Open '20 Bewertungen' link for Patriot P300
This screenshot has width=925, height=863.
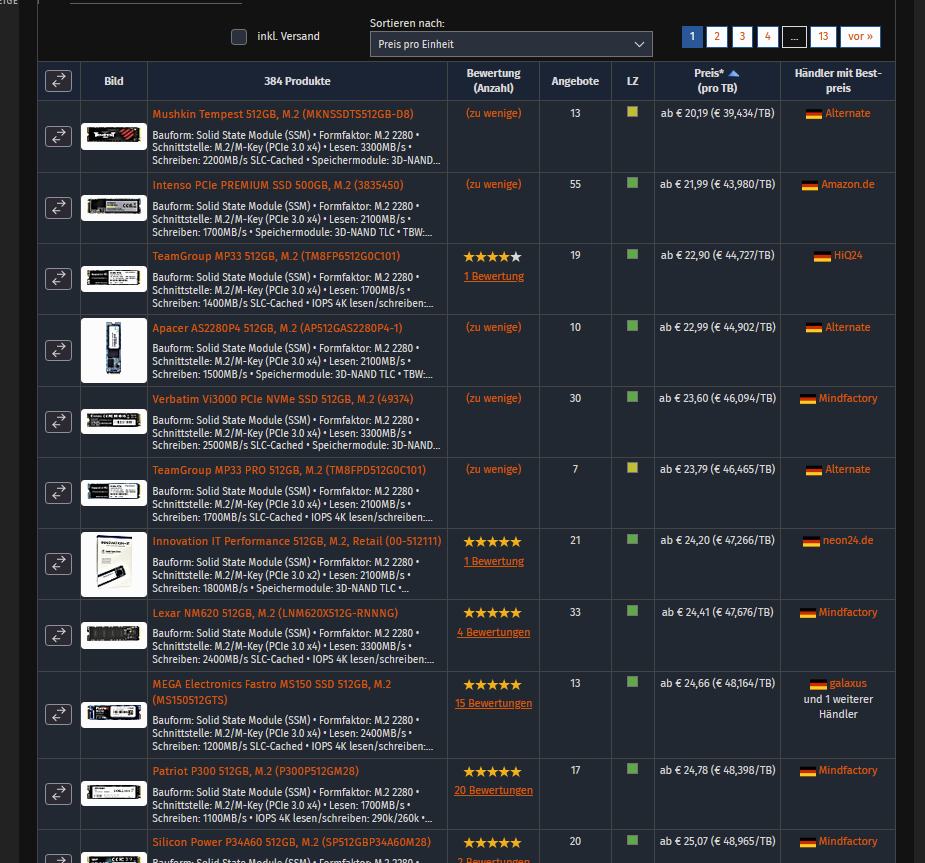(x=493, y=790)
